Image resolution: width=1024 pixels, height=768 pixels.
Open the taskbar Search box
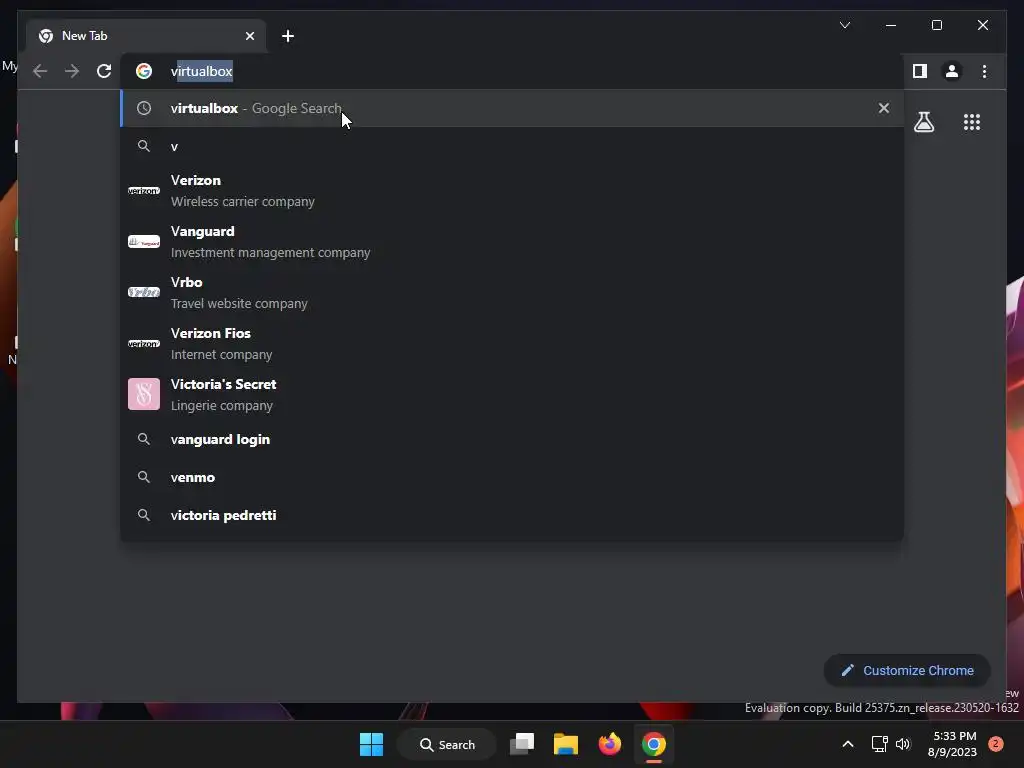click(x=447, y=744)
